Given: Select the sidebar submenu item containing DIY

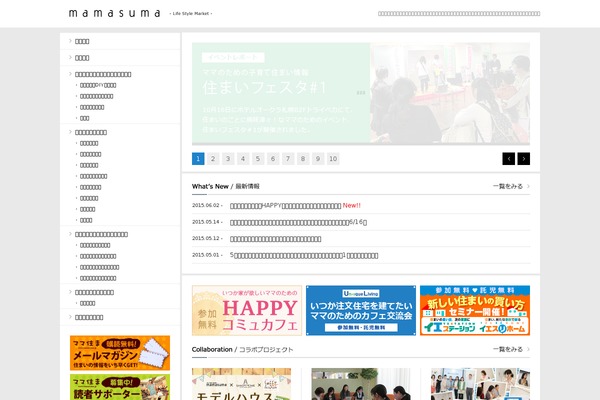Looking at the screenshot, I should [x=98, y=85].
